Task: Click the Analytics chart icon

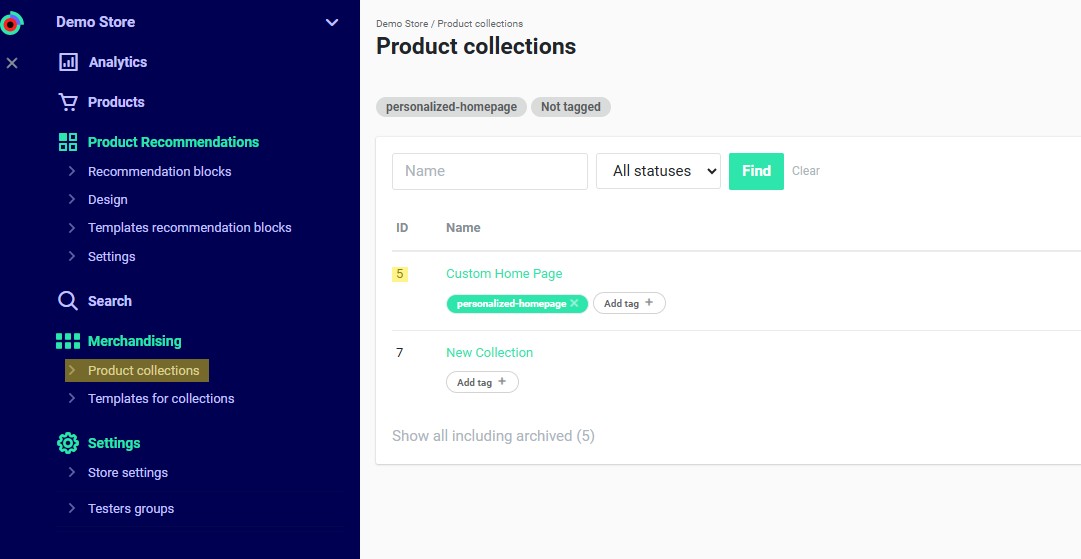Action: [x=68, y=62]
